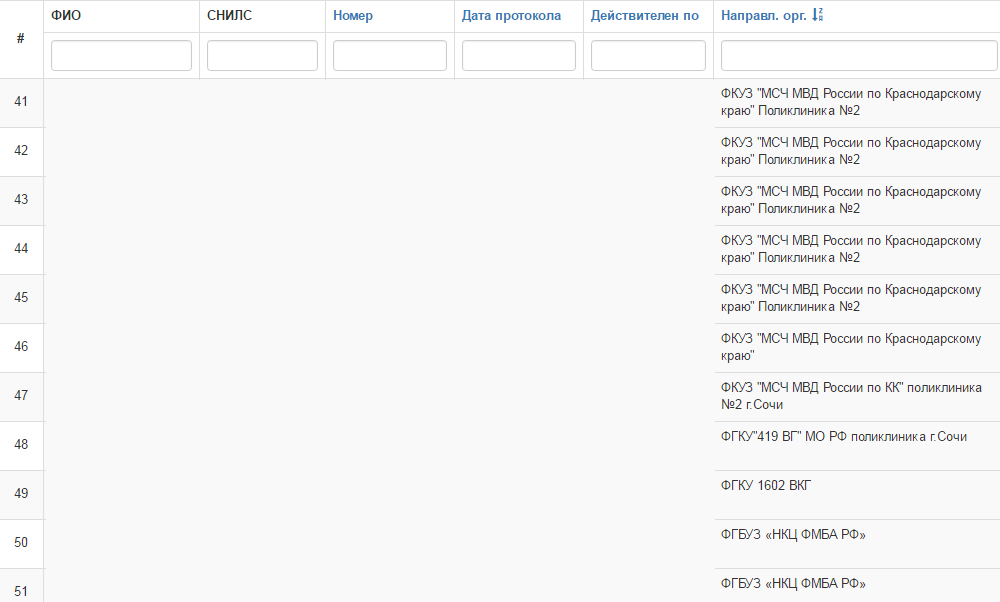Viewport: 1000px width, 602px height.
Task: Sort by Действителен по header link
Action: (644, 16)
